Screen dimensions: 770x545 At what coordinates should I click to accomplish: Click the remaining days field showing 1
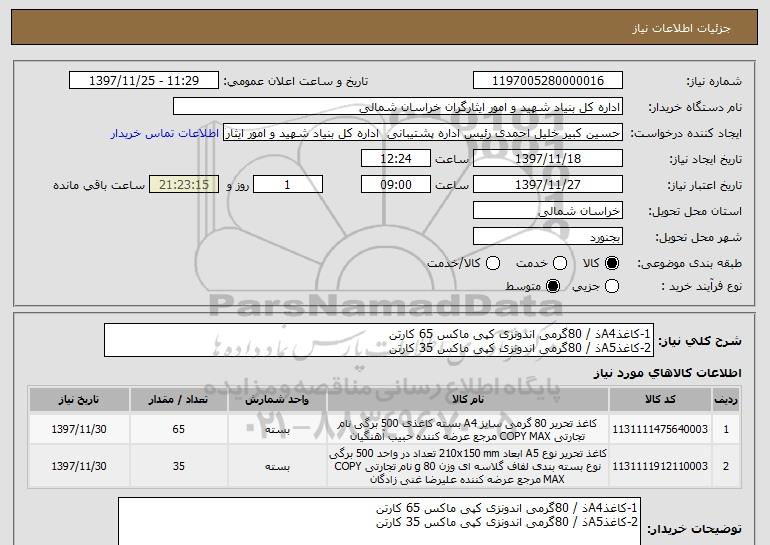288,185
